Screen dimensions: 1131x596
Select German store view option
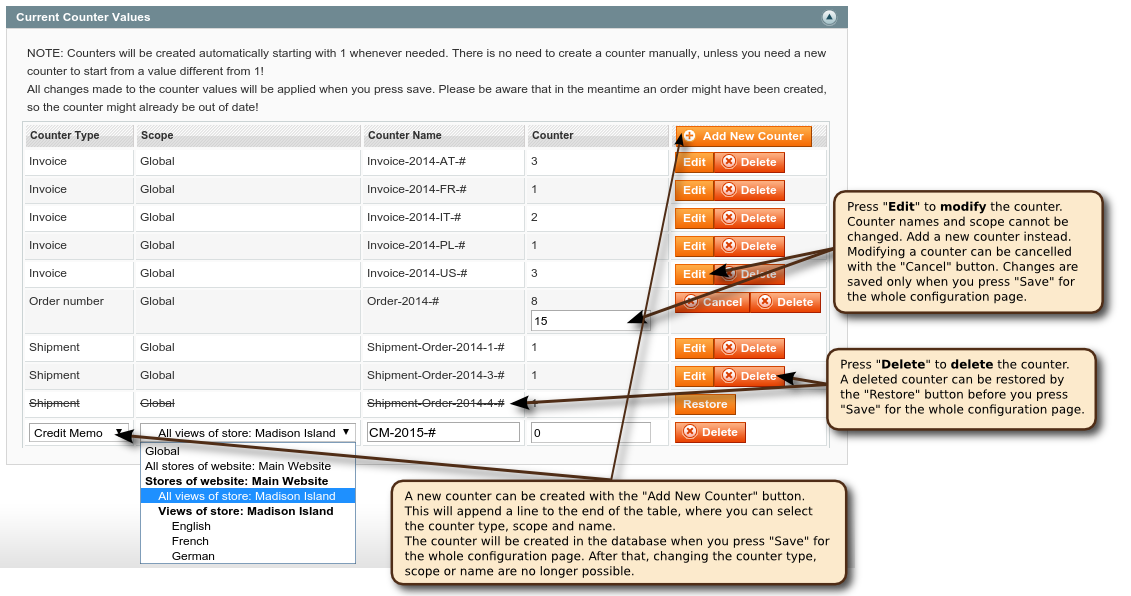(193, 556)
